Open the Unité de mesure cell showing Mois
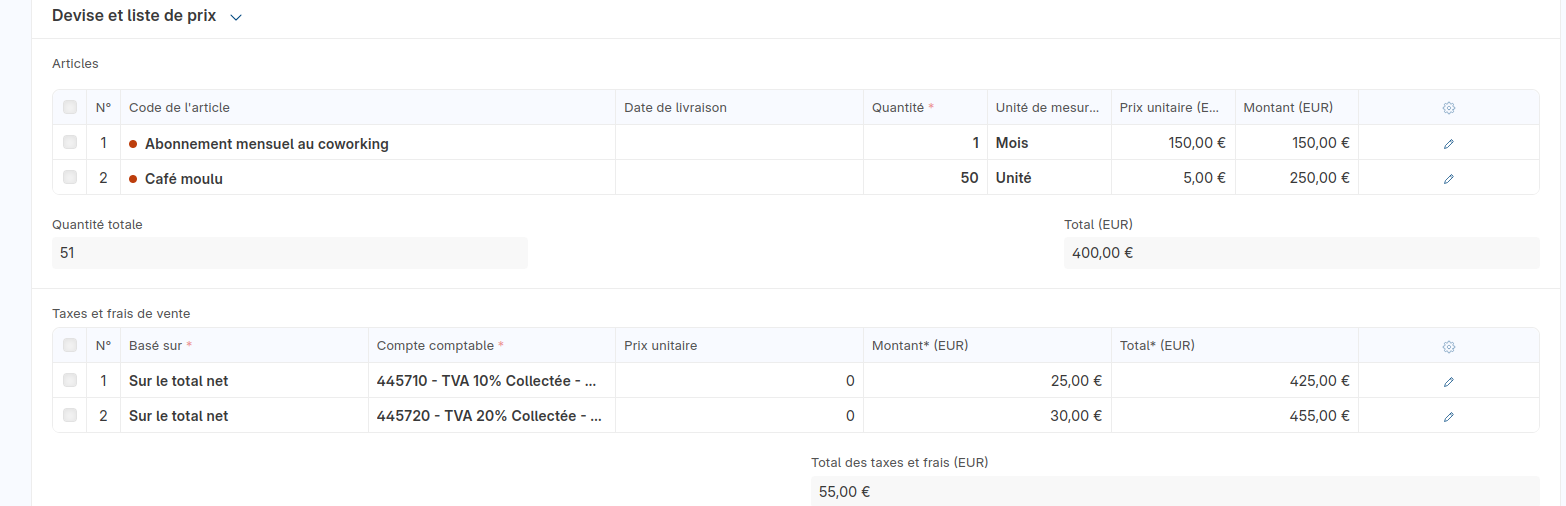The image size is (1566, 506). pos(1049,143)
